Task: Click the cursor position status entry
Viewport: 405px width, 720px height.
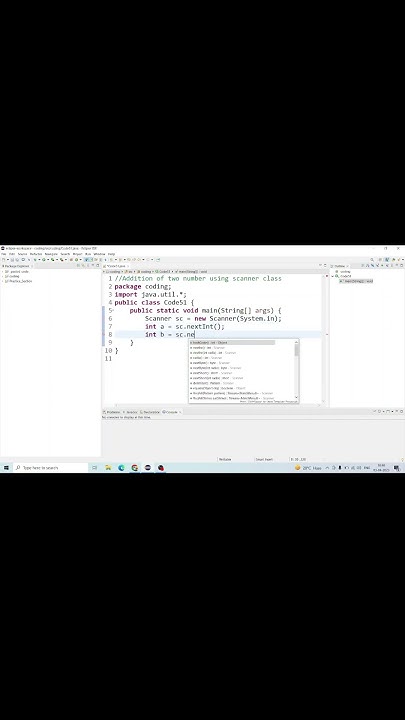Action: [x=298, y=459]
